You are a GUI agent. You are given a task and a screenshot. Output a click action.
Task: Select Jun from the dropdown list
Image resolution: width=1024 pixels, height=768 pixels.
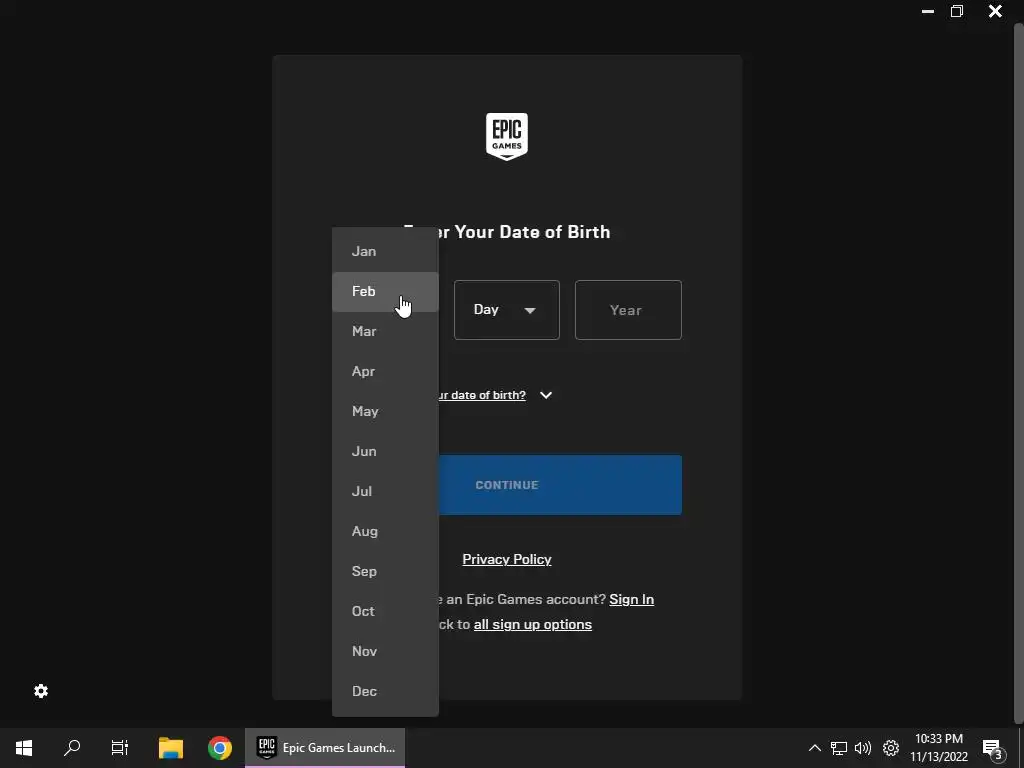pyautogui.click(x=385, y=451)
